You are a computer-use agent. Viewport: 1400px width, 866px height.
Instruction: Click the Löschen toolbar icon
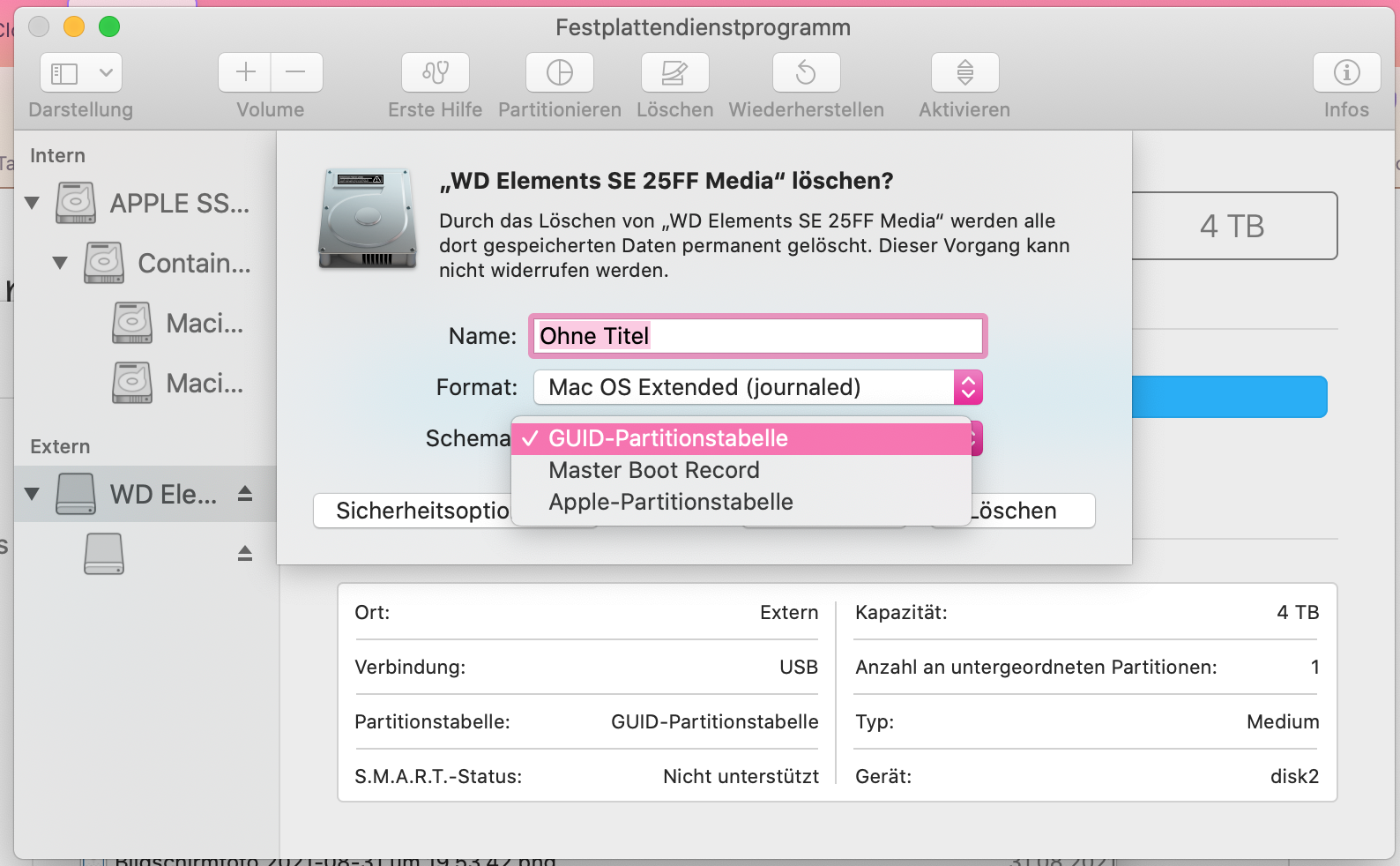point(674,72)
